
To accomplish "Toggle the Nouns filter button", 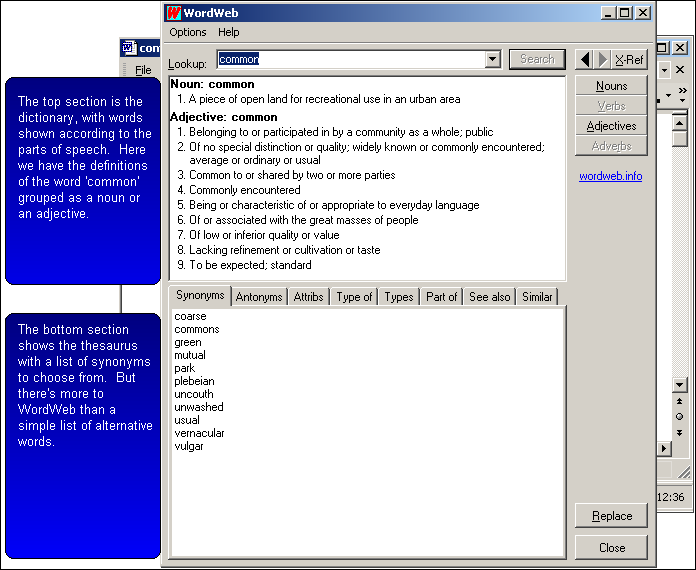I will click(611, 86).
